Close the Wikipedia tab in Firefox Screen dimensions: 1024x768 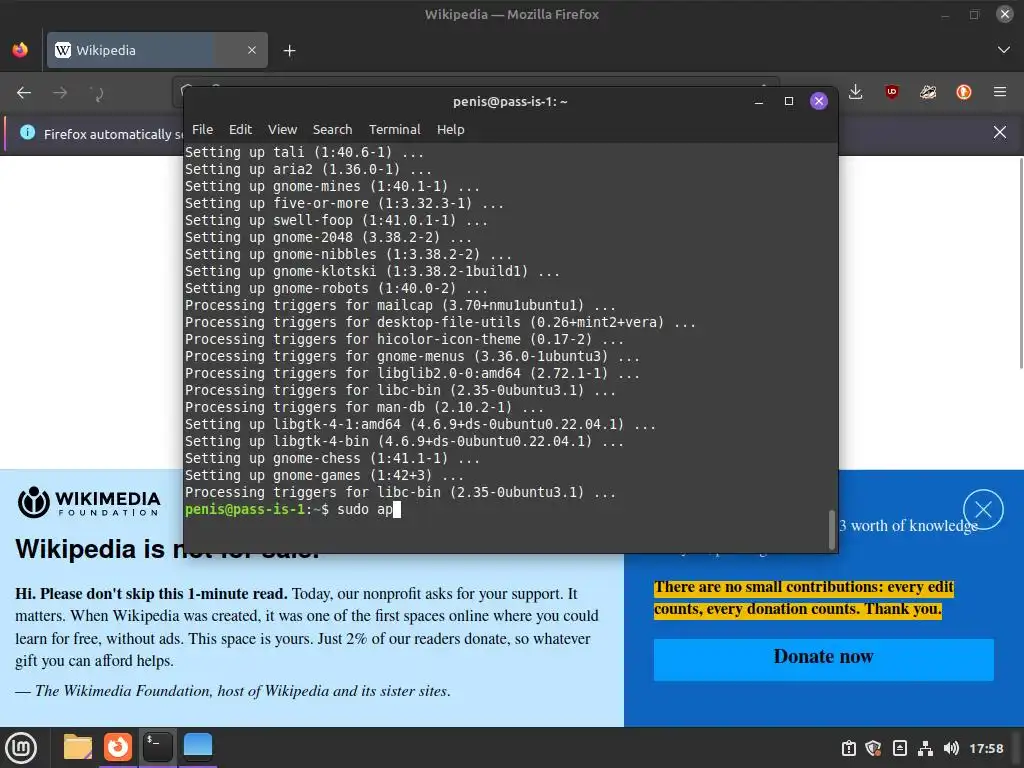252,50
